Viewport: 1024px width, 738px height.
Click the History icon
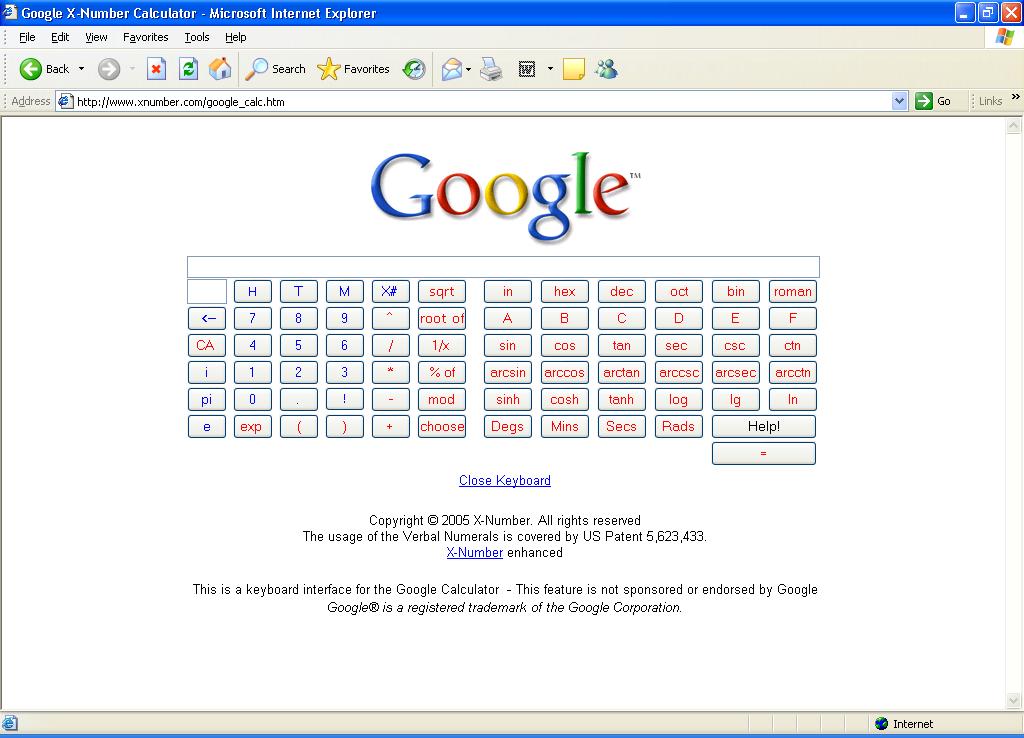(414, 69)
